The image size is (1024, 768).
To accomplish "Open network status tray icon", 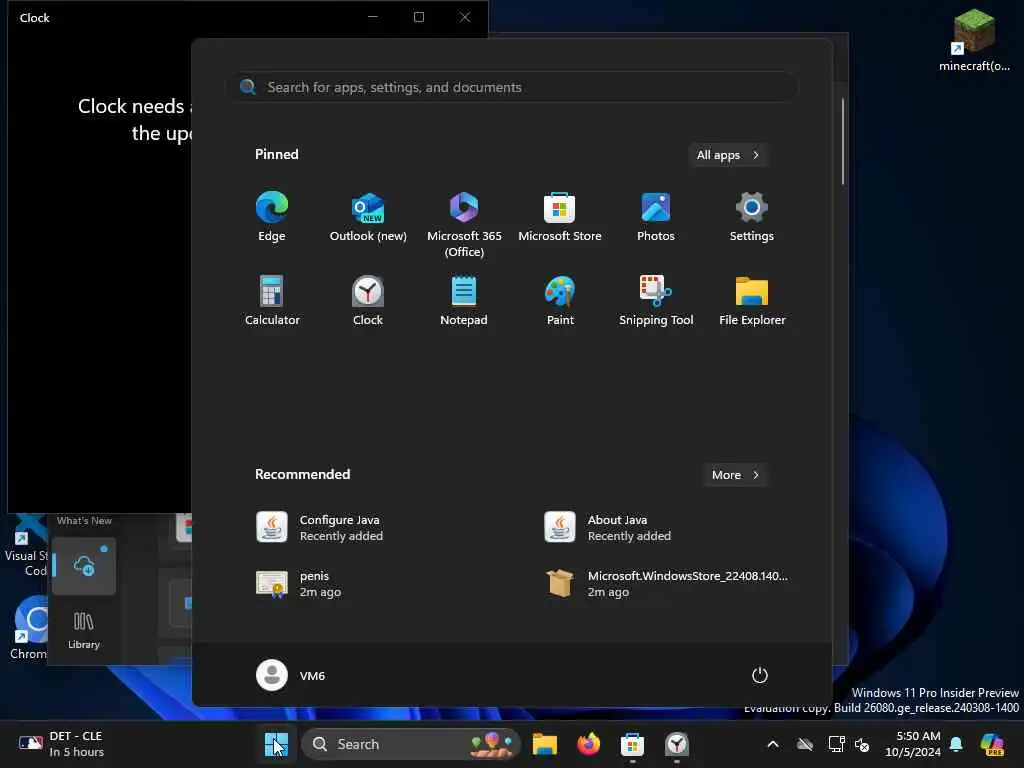I will 837,744.
